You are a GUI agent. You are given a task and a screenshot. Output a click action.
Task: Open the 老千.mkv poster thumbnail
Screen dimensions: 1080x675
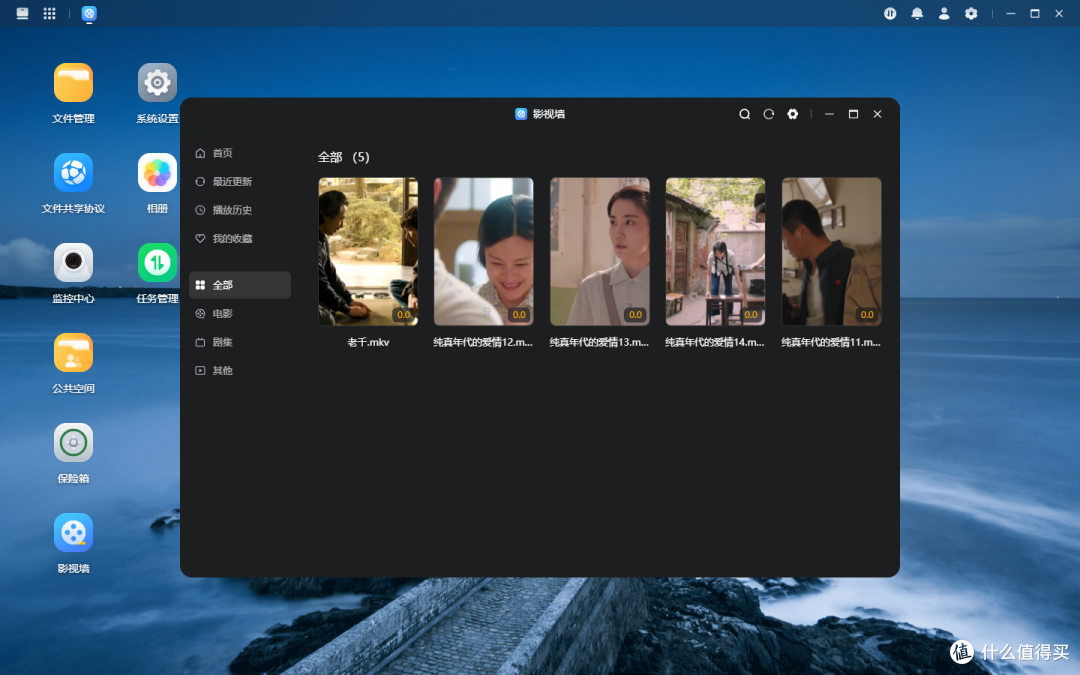coord(368,251)
